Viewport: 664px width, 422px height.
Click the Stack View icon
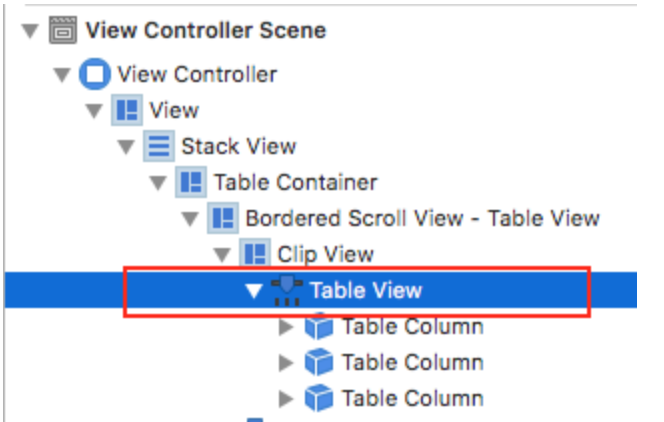pos(158,146)
